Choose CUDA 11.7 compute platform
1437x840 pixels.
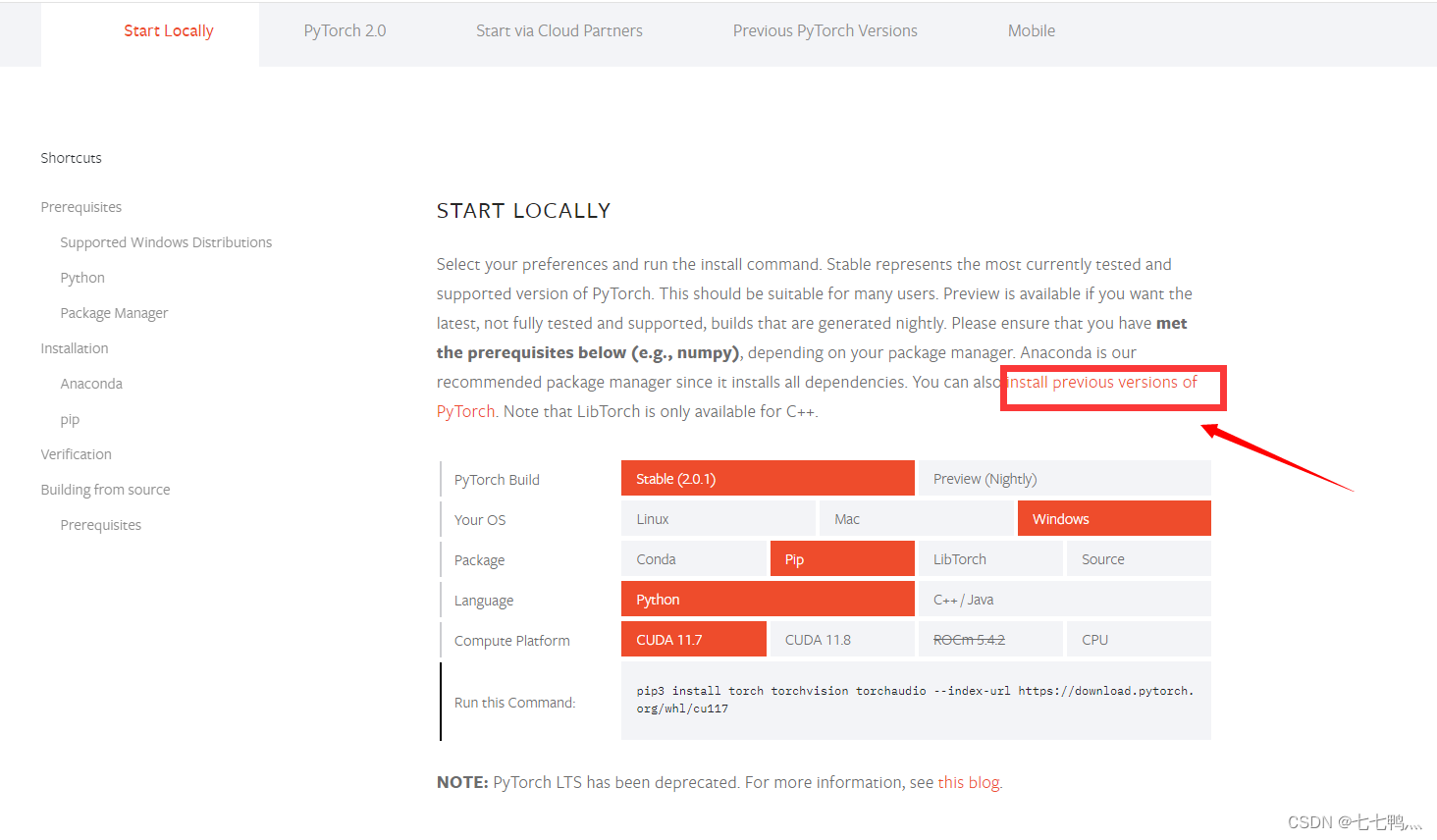click(694, 639)
